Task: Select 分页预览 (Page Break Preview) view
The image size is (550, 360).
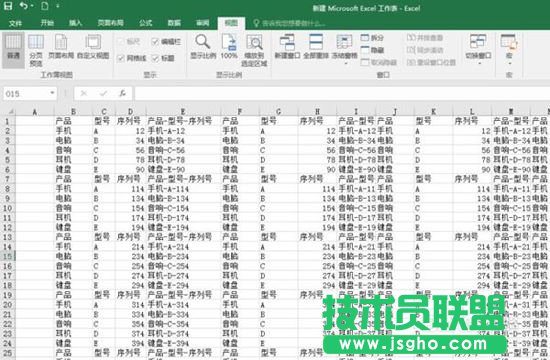Action: [36, 51]
